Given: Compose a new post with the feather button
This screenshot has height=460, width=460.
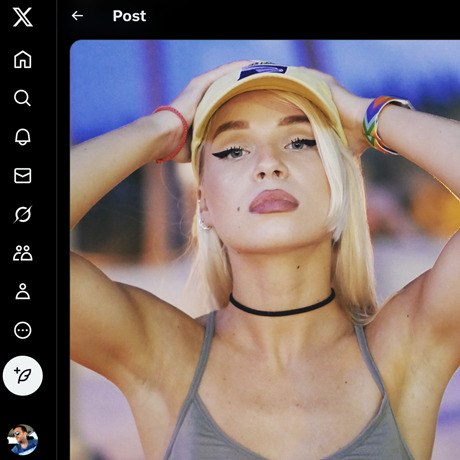Looking at the screenshot, I should click(23, 376).
